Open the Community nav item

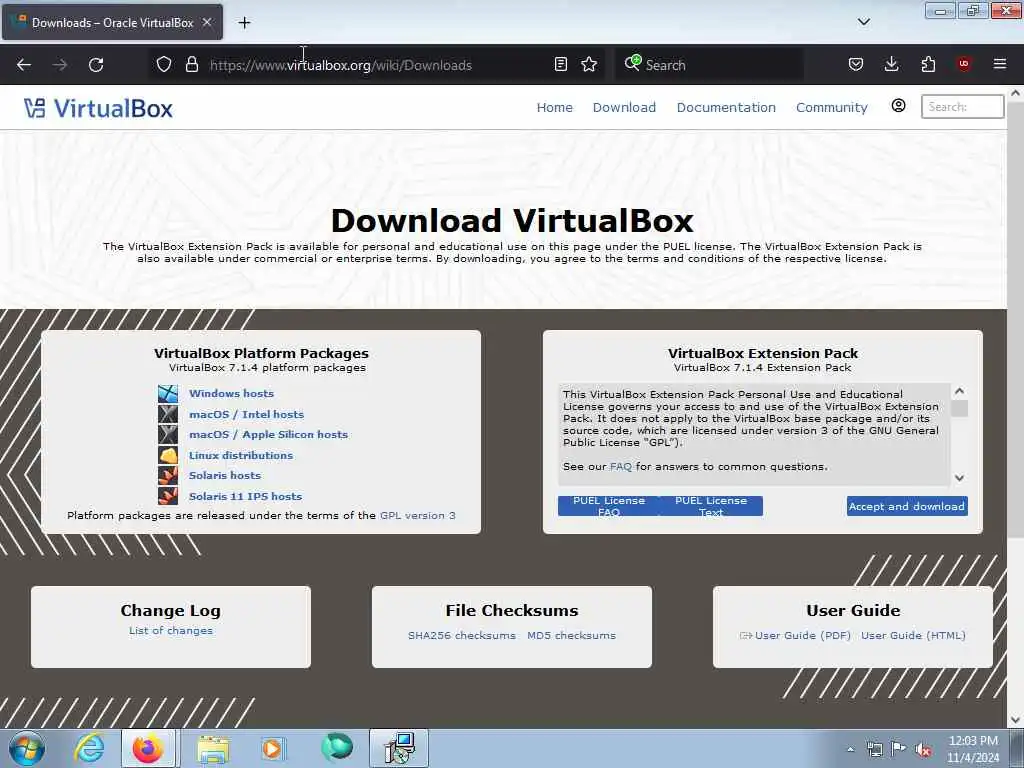point(831,108)
